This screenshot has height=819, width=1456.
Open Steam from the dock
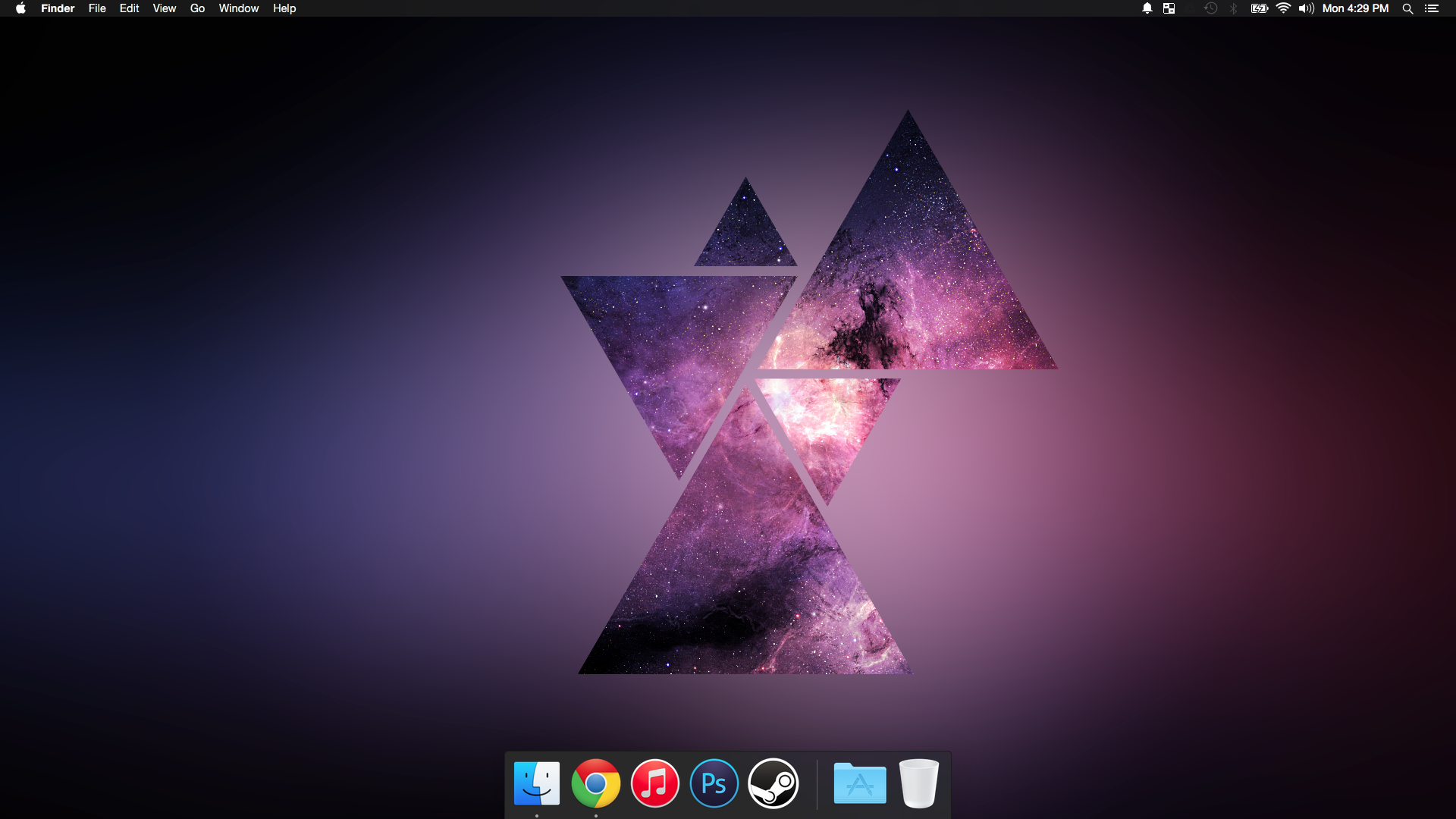click(x=773, y=783)
